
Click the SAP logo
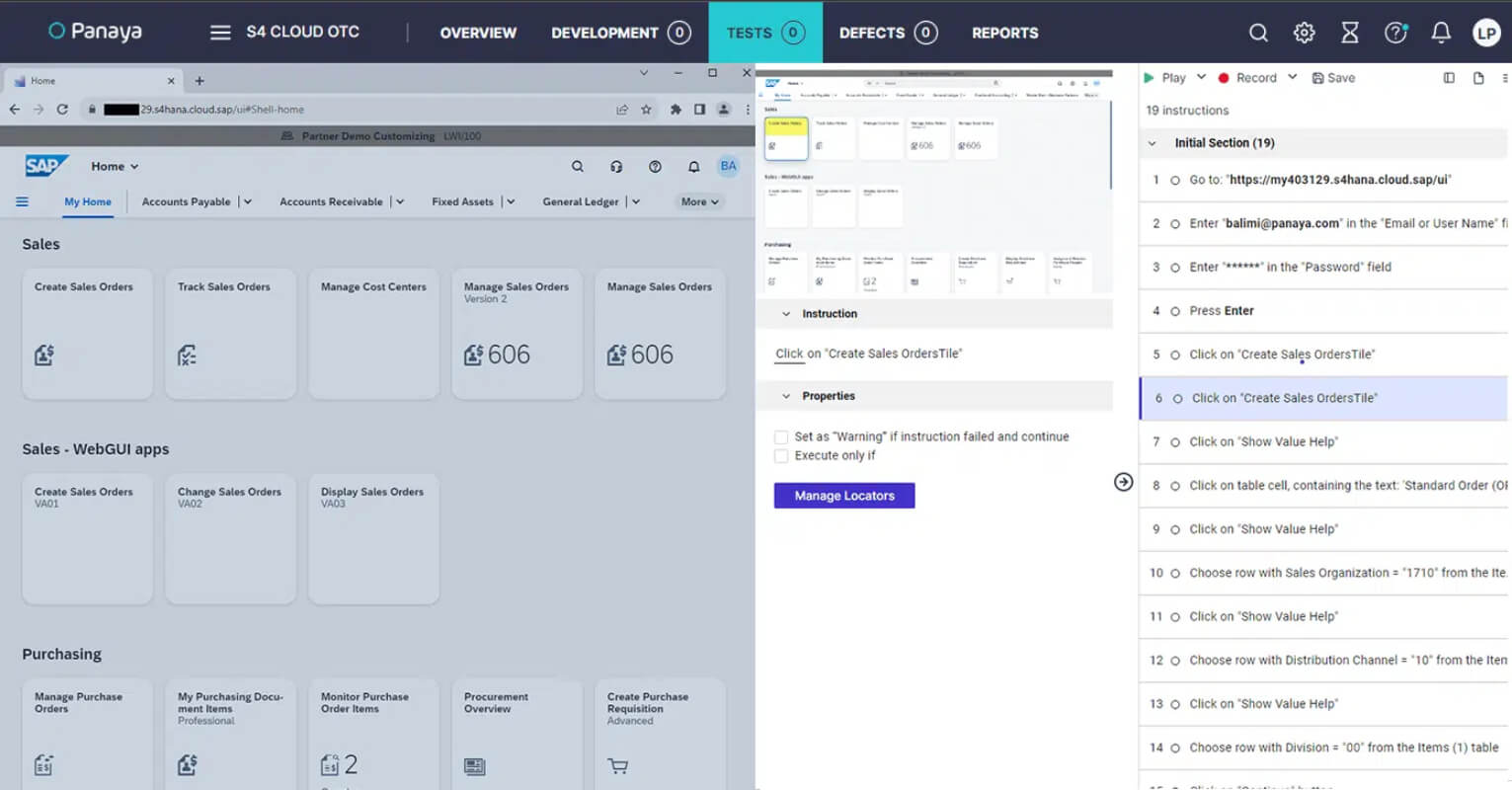[46, 166]
